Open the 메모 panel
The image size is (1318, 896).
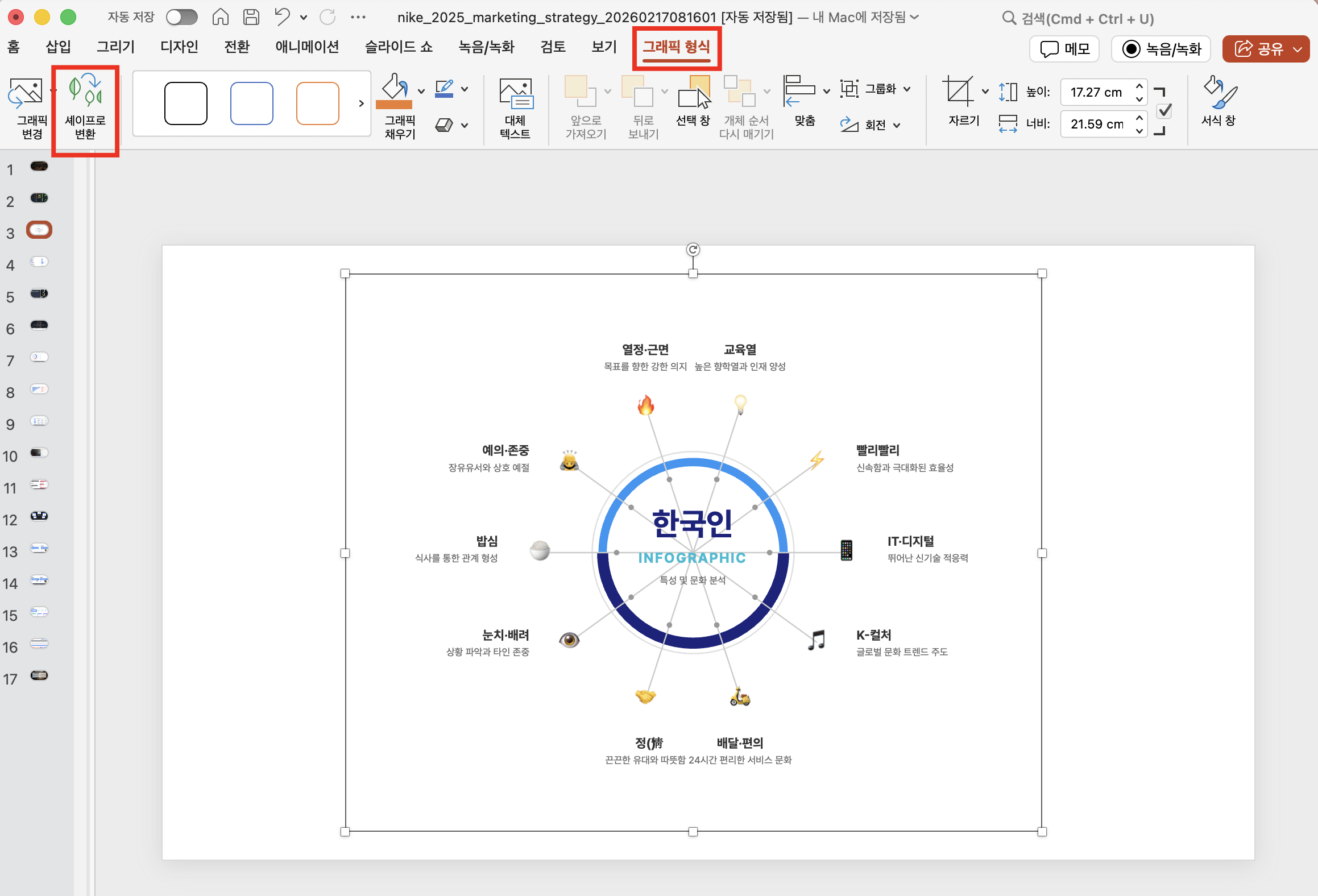coord(1064,49)
